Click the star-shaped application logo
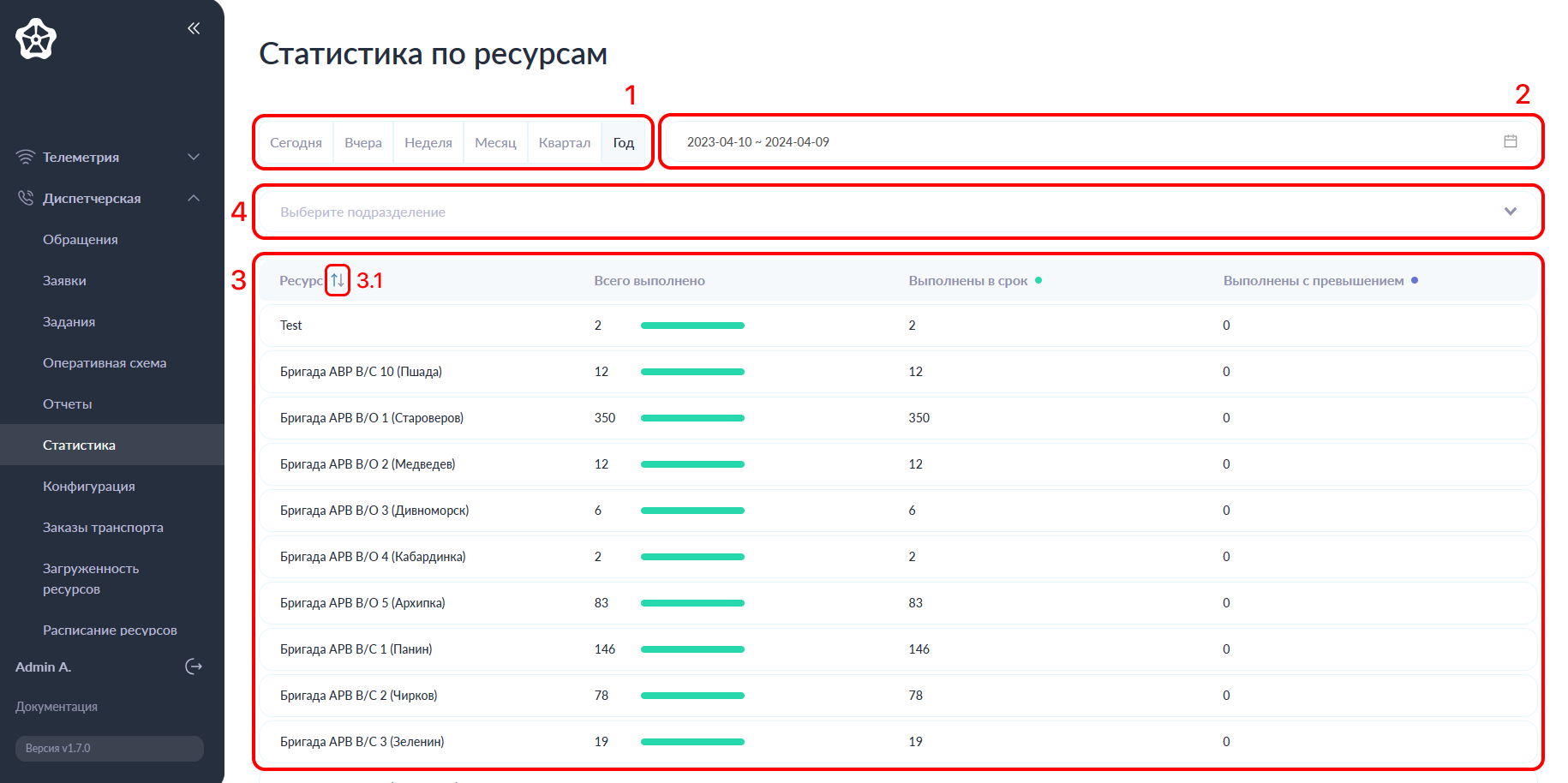This screenshot has height=783, width=1568. pyautogui.click(x=34, y=39)
